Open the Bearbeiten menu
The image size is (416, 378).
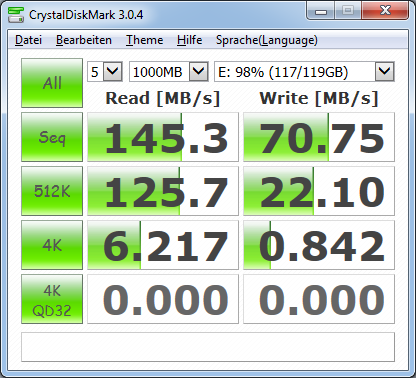tap(84, 40)
